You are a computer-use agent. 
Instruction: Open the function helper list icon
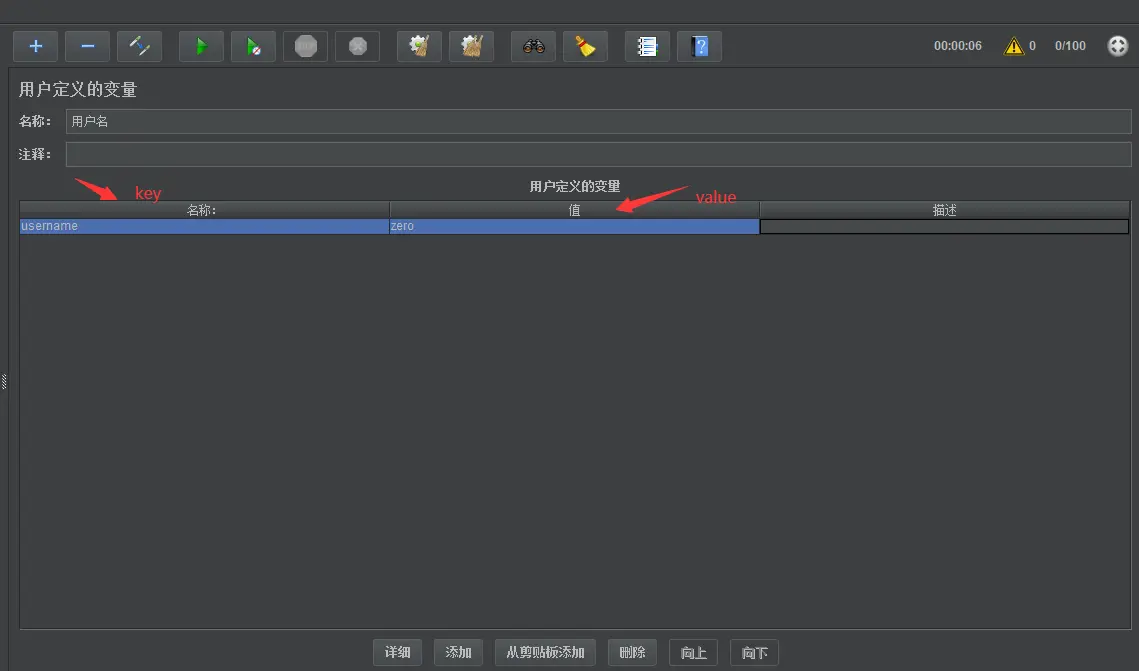pyautogui.click(x=648, y=46)
